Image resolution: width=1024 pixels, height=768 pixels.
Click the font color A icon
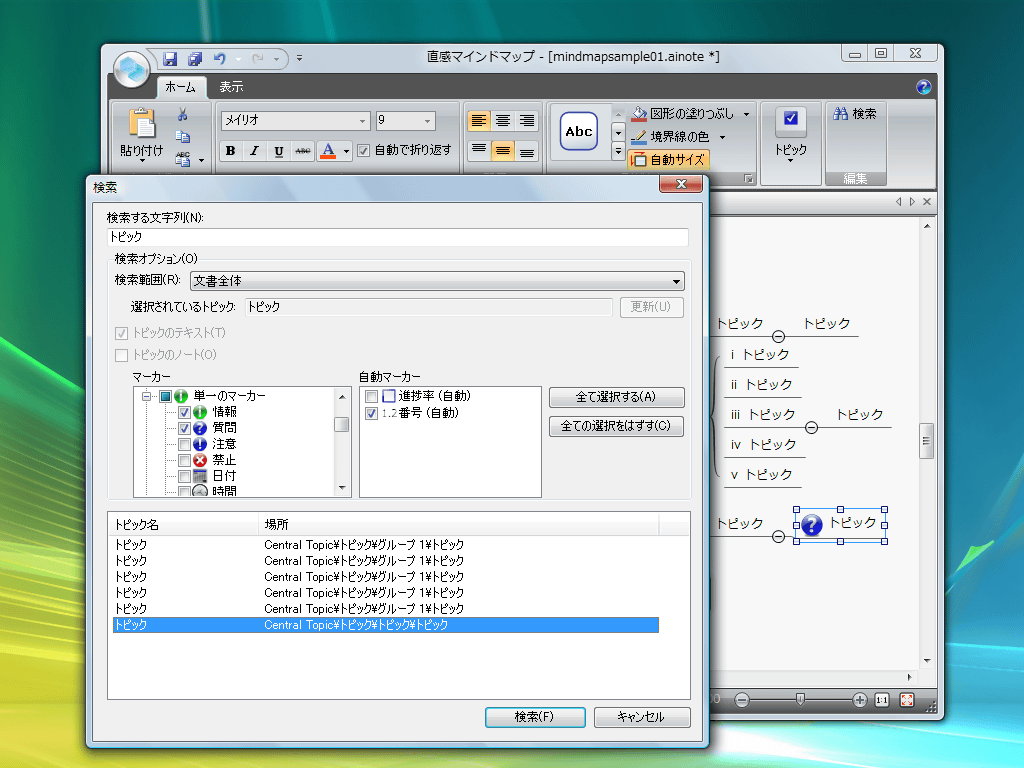pyautogui.click(x=328, y=151)
